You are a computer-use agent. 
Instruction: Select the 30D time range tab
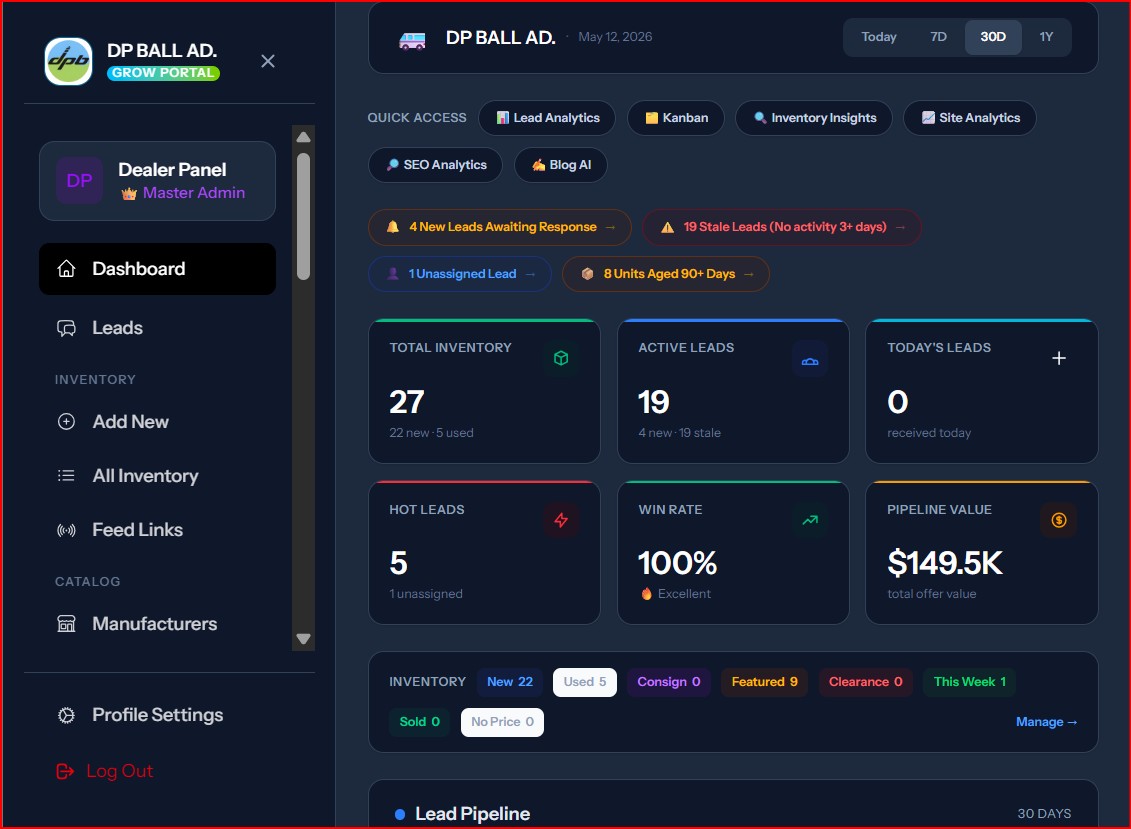(x=993, y=37)
